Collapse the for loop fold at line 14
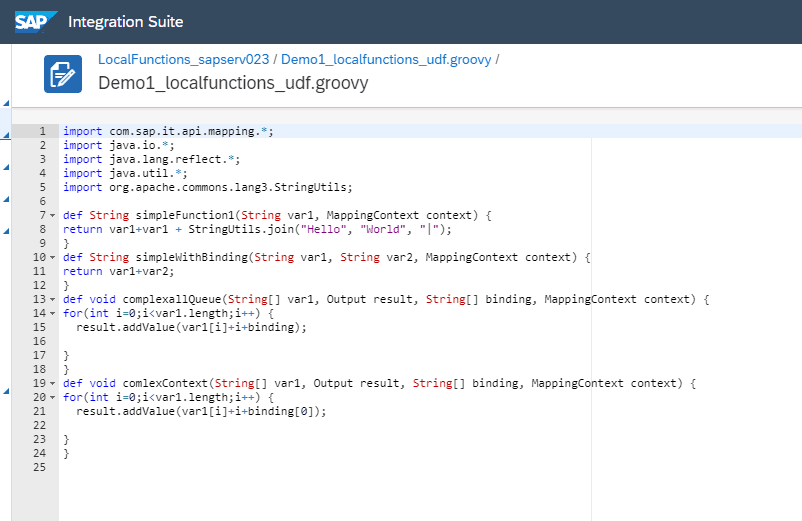 pos(52,313)
